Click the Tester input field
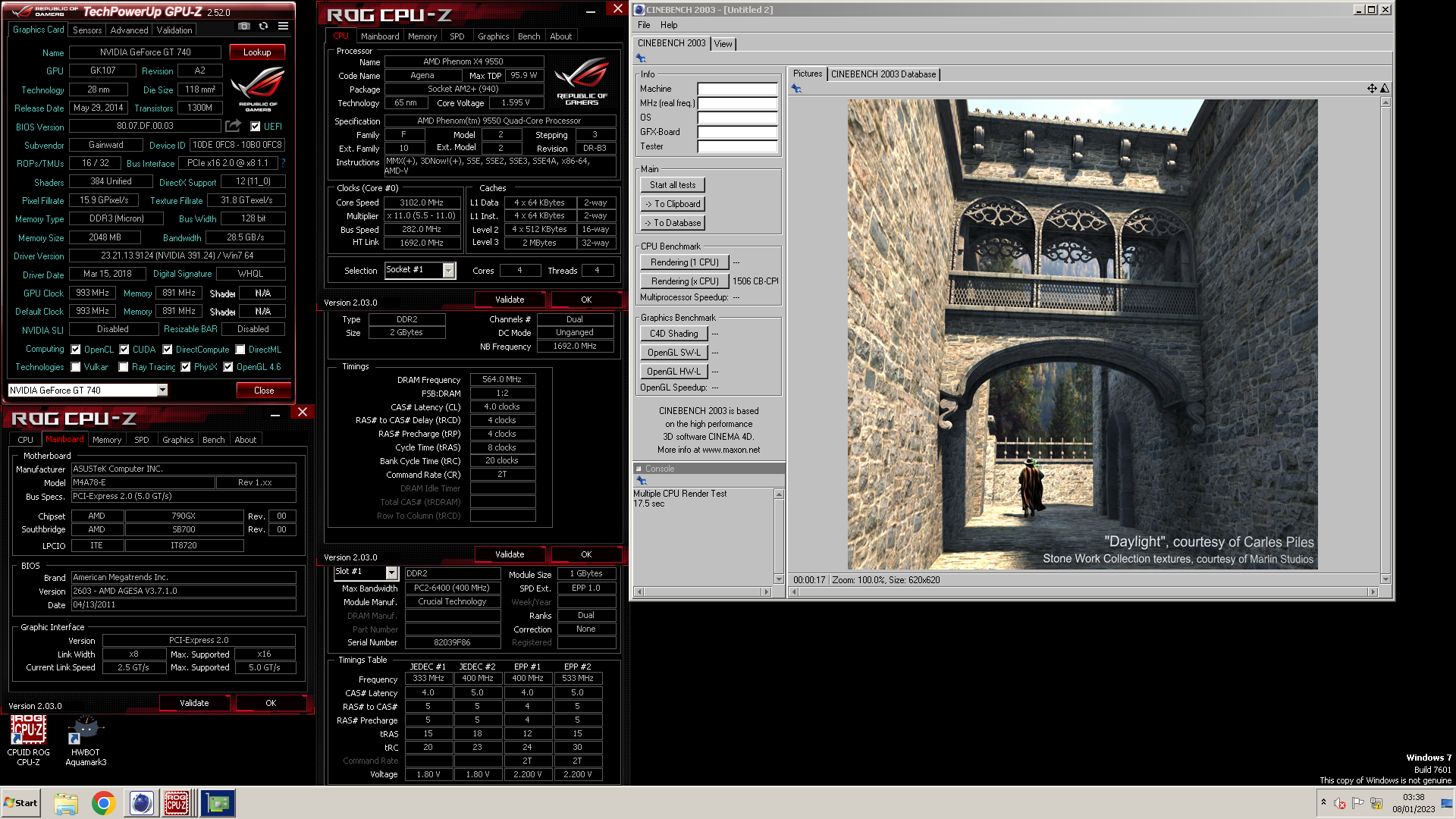The image size is (1456, 819). click(737, 146)
